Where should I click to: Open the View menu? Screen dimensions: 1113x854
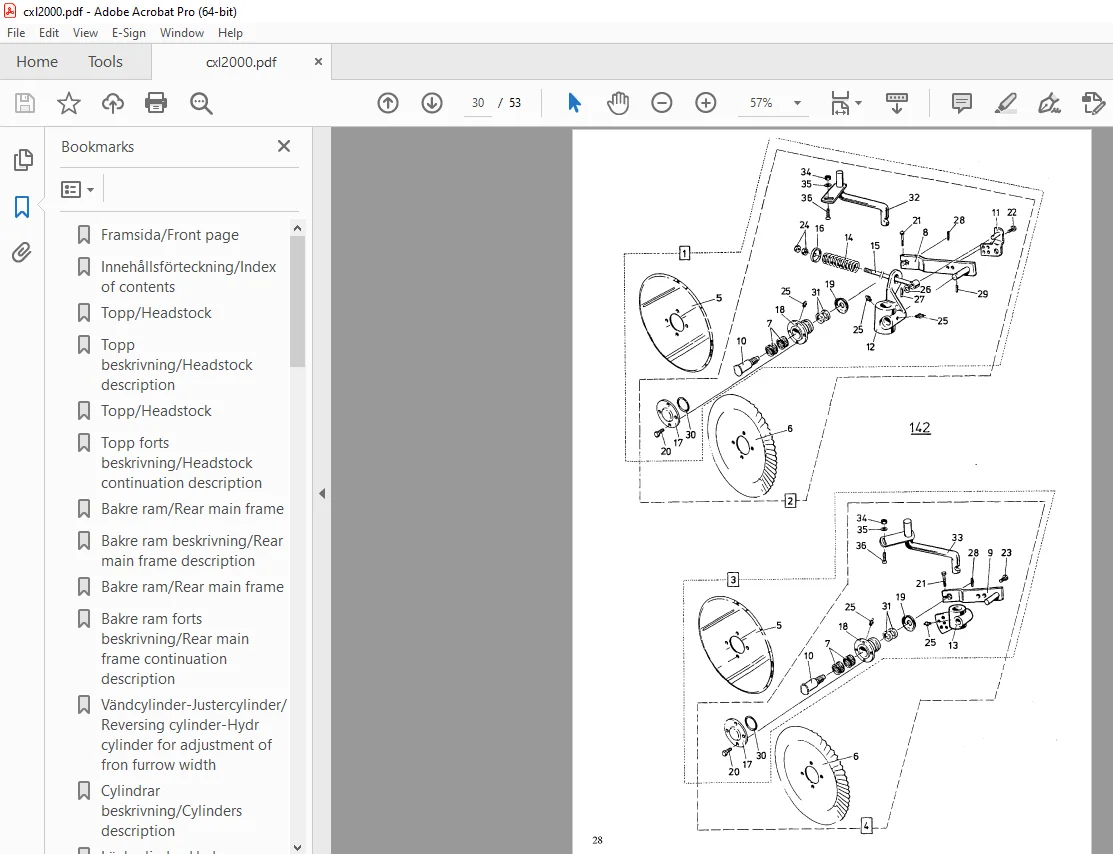(x=85, y=33)
